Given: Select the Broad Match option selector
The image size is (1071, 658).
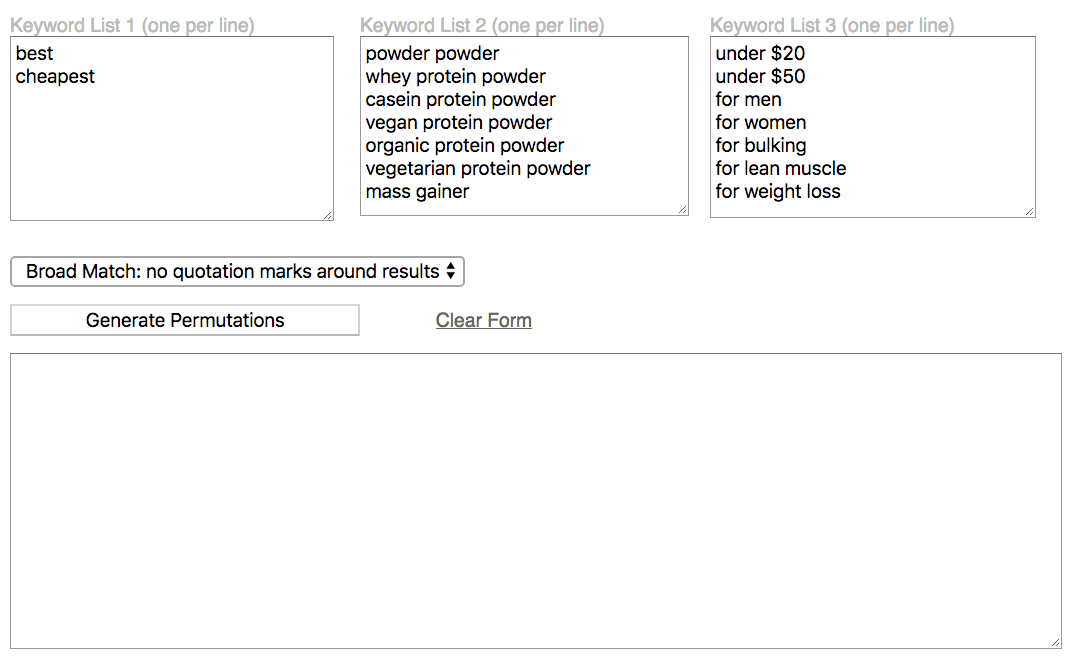Looking at the screenshot, I should 237,271.
